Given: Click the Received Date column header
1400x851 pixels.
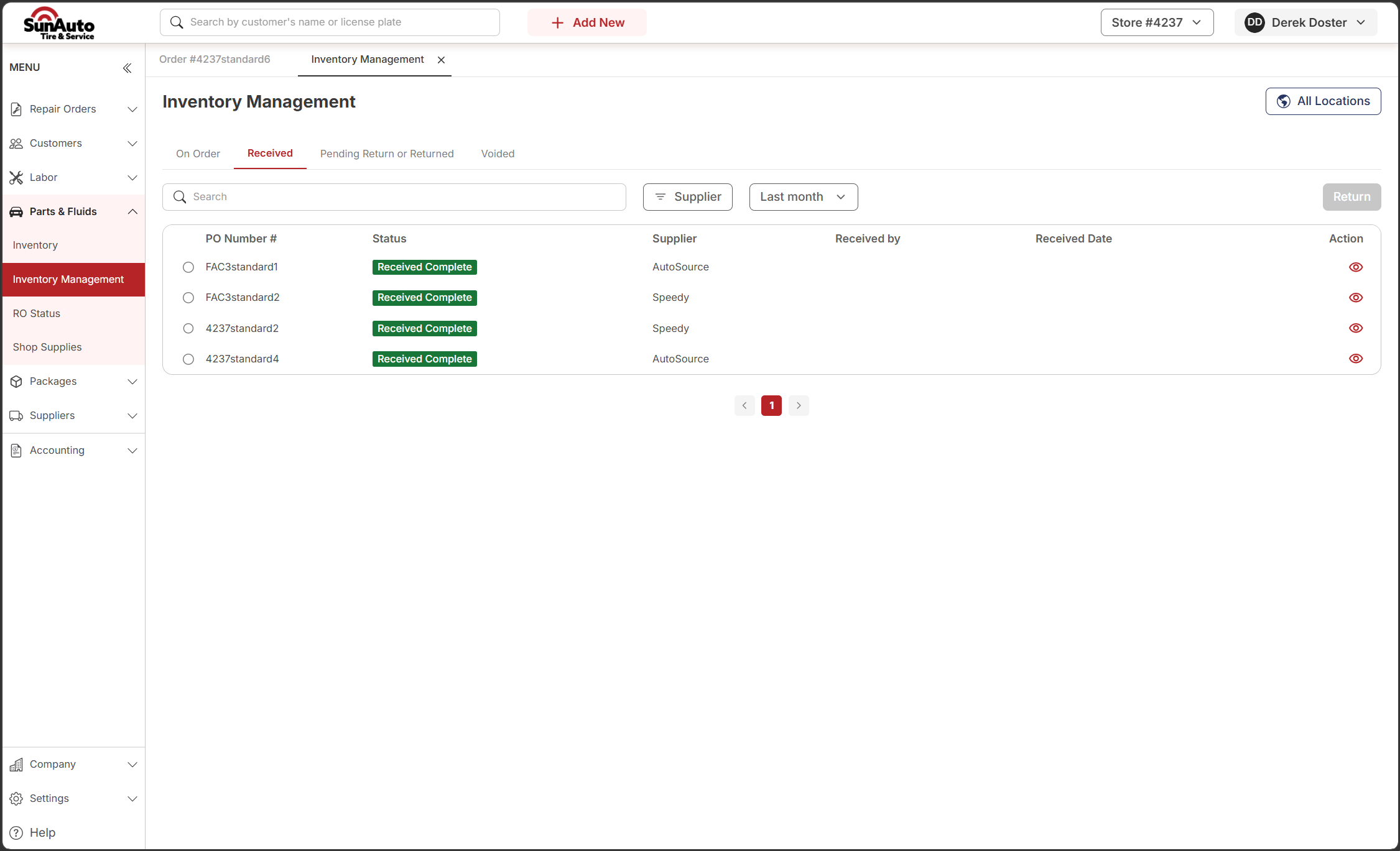Looking at the screenshot, I should click(x=1073, y=239).
